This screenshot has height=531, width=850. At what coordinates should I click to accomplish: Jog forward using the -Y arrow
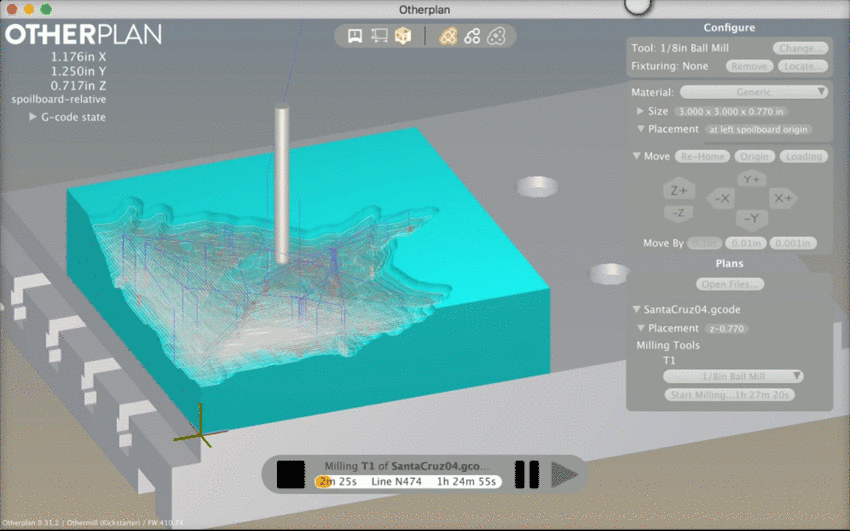tap(751, 219)
